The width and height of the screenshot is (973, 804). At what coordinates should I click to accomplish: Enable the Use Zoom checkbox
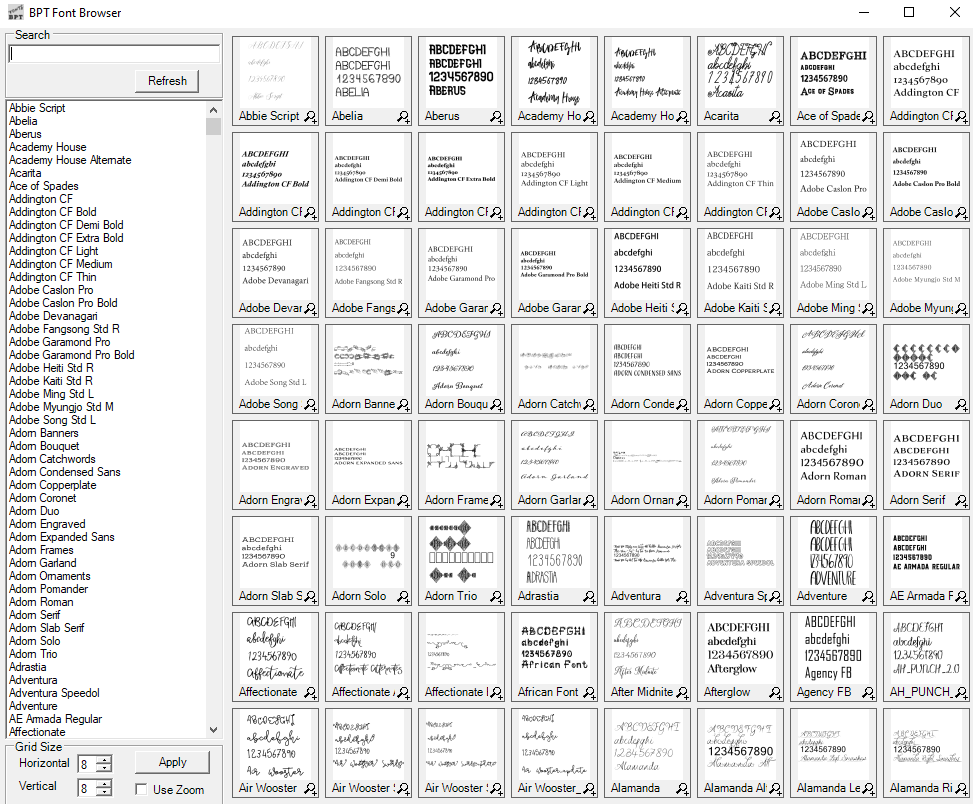141,789
